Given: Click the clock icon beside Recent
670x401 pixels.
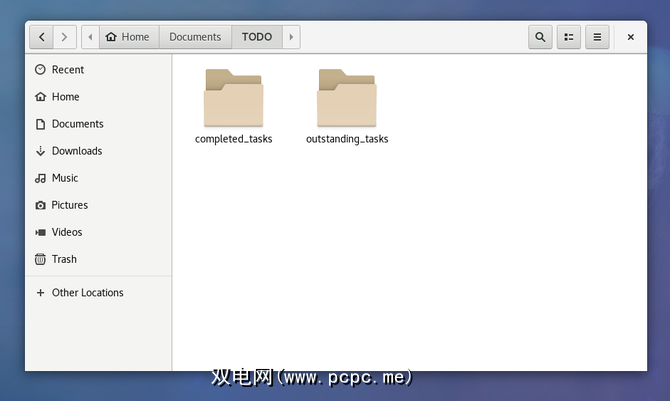Looking at the screenshot, I should (40, 70).
